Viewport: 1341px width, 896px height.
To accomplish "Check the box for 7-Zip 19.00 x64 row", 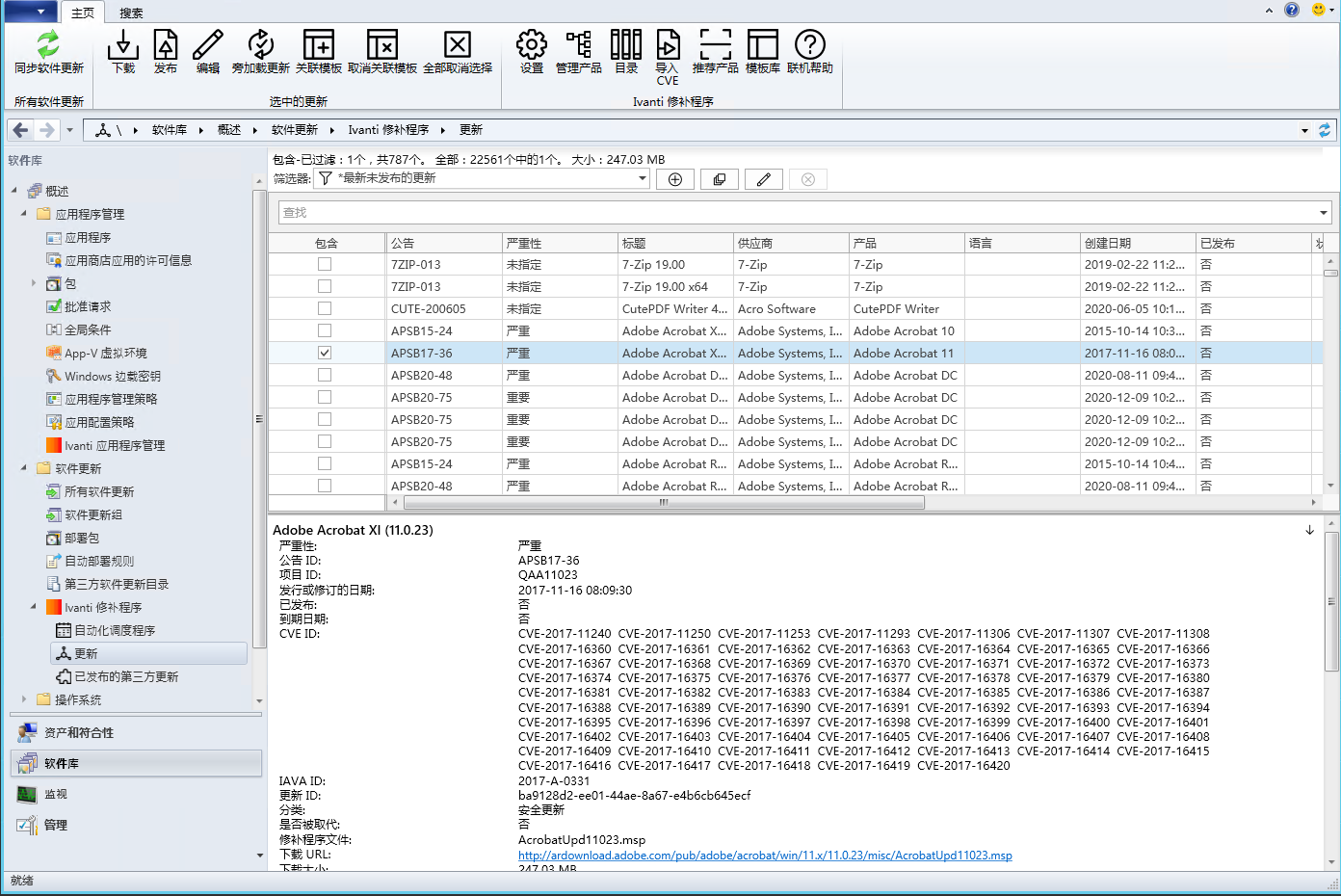I will pos(325,286).
